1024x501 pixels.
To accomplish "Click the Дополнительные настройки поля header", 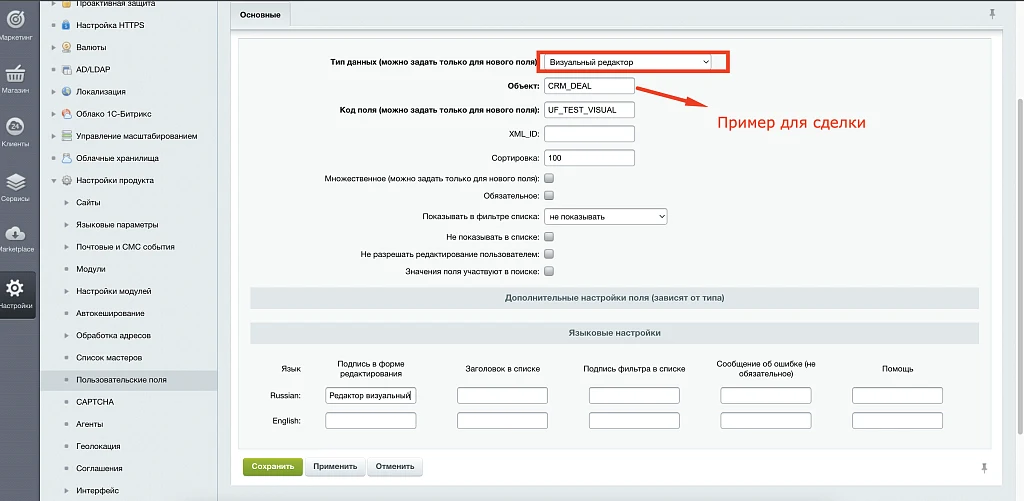I will pos(615,298).
